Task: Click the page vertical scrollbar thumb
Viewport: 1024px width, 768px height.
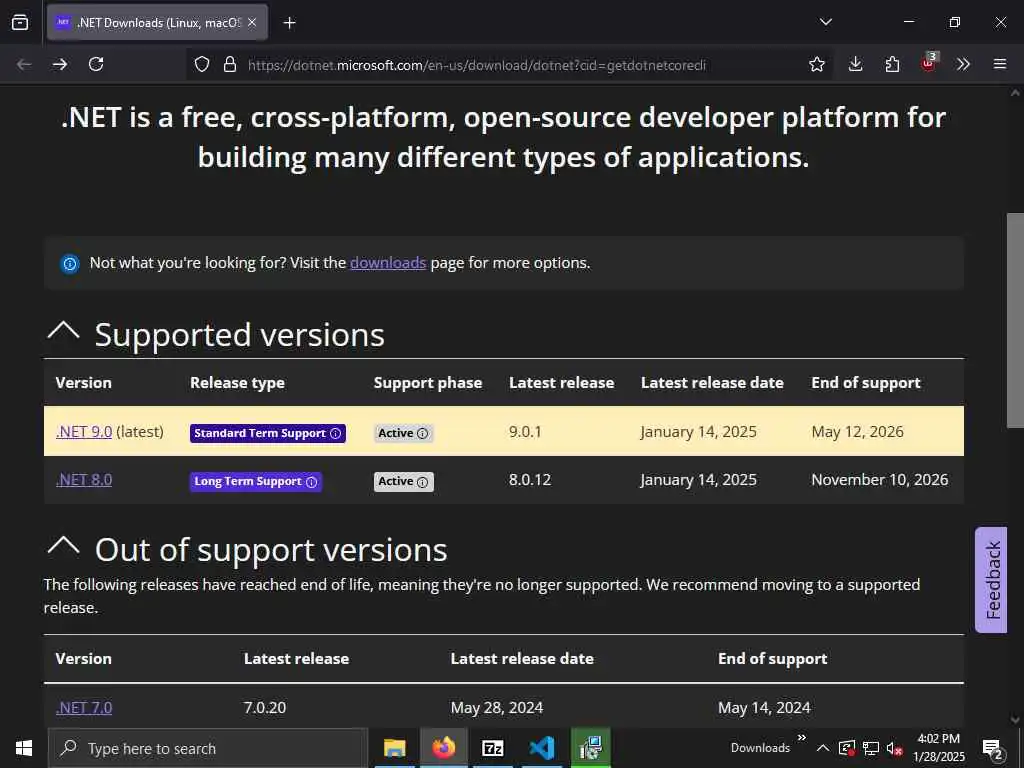Action: [1015, 320]
